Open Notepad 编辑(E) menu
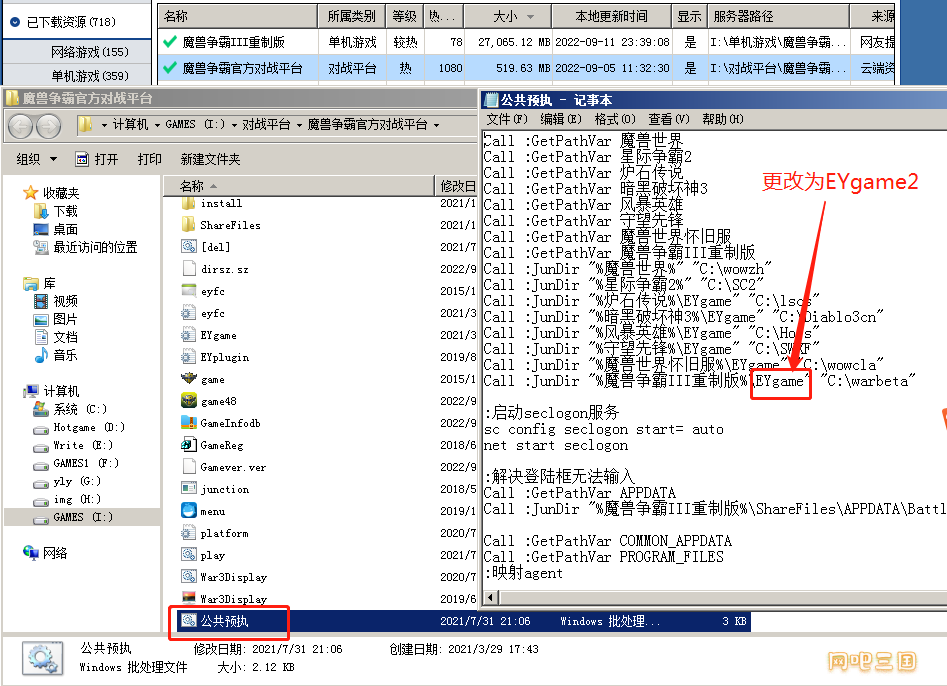Image resolution: width=947 pixels, height=686 pixels. click(561, 120)
